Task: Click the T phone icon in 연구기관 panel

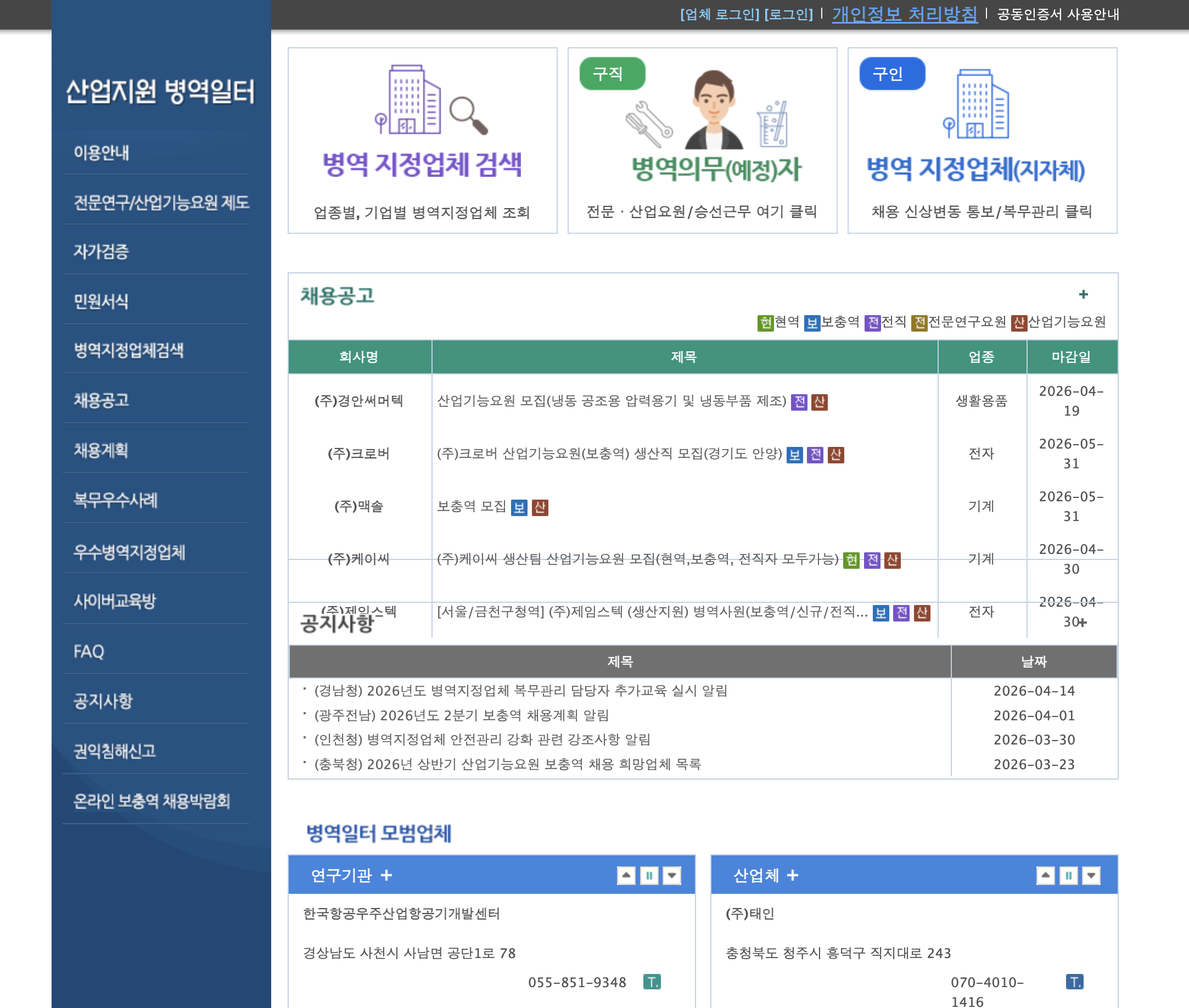Action: (x=653, y=982)
